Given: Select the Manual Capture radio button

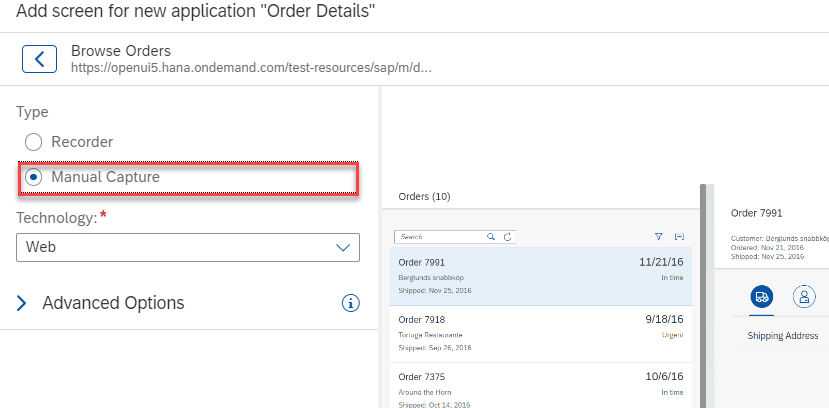Looking at the screenshot, I should click(x=34, y=177).
